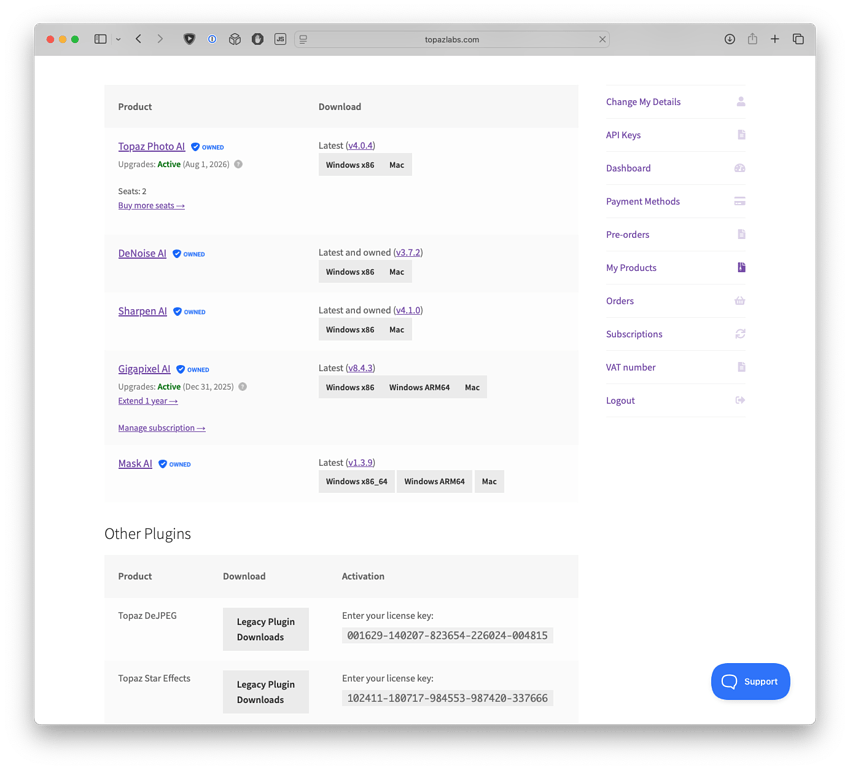
Task: Show the Safari downloads icon
Action: [x=730, y=39]
